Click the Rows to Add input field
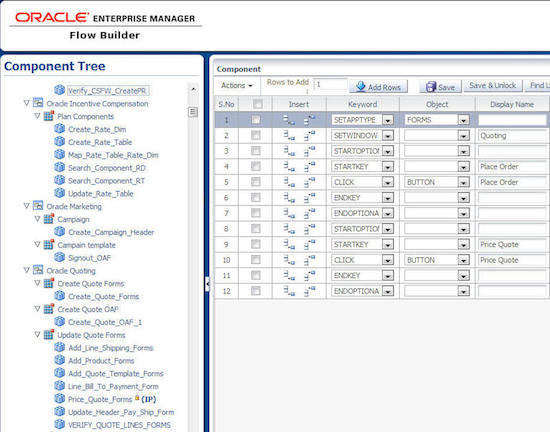This screenshot has height=432, width=550. pos(330,85)
